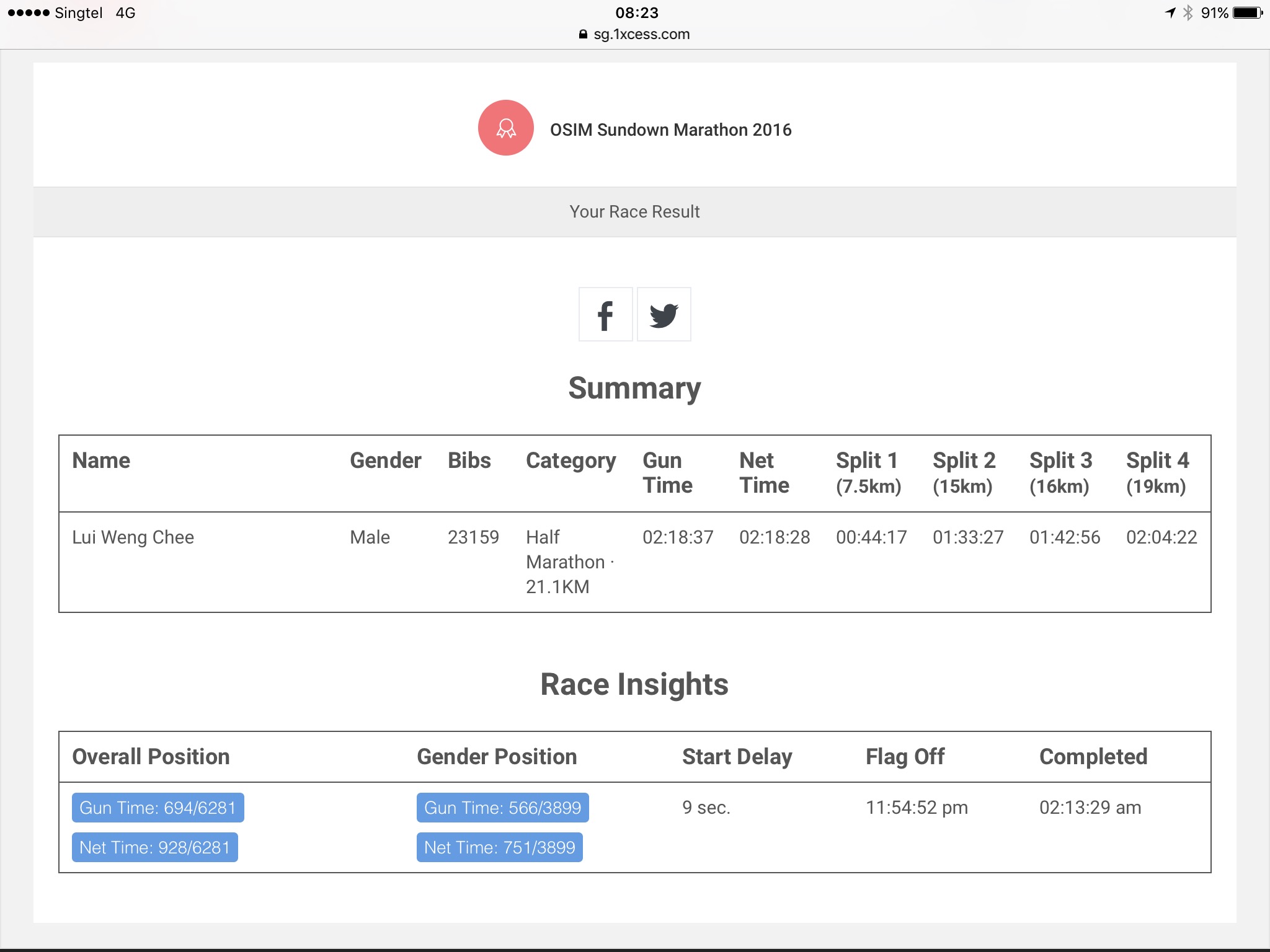Select gun time value 02:18:37
Screen dimensions: 1270x952
click(x=678, y=537)
